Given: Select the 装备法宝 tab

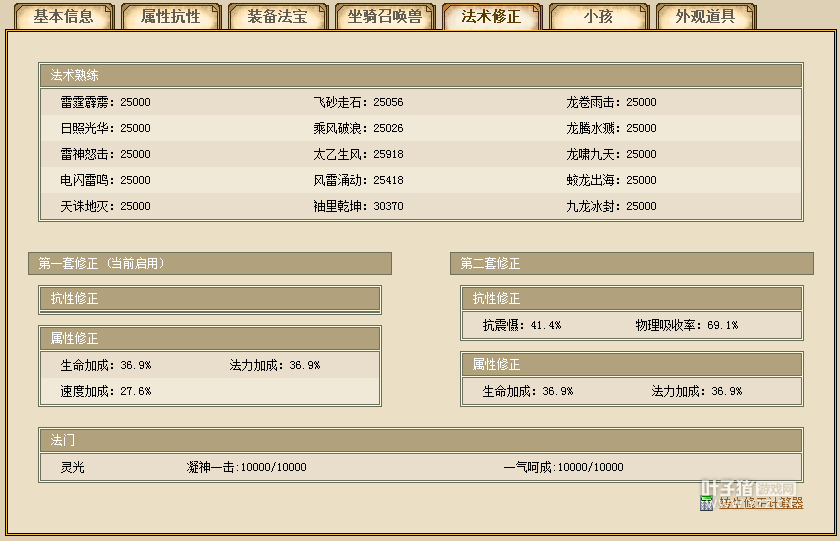Looking at the screenshot, I should [277, 17].
